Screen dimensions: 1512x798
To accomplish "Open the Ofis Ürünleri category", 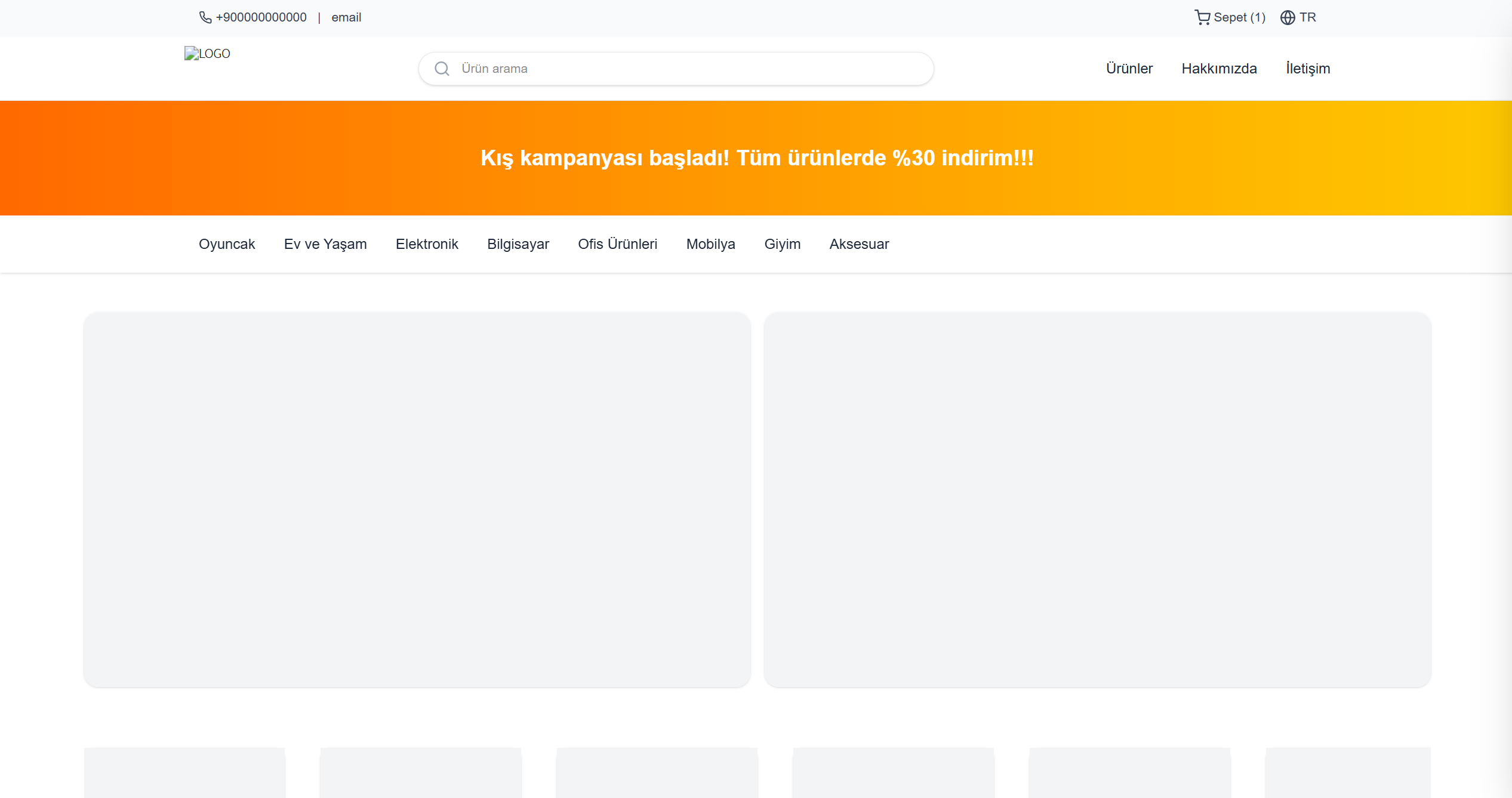I will [617, 244].
